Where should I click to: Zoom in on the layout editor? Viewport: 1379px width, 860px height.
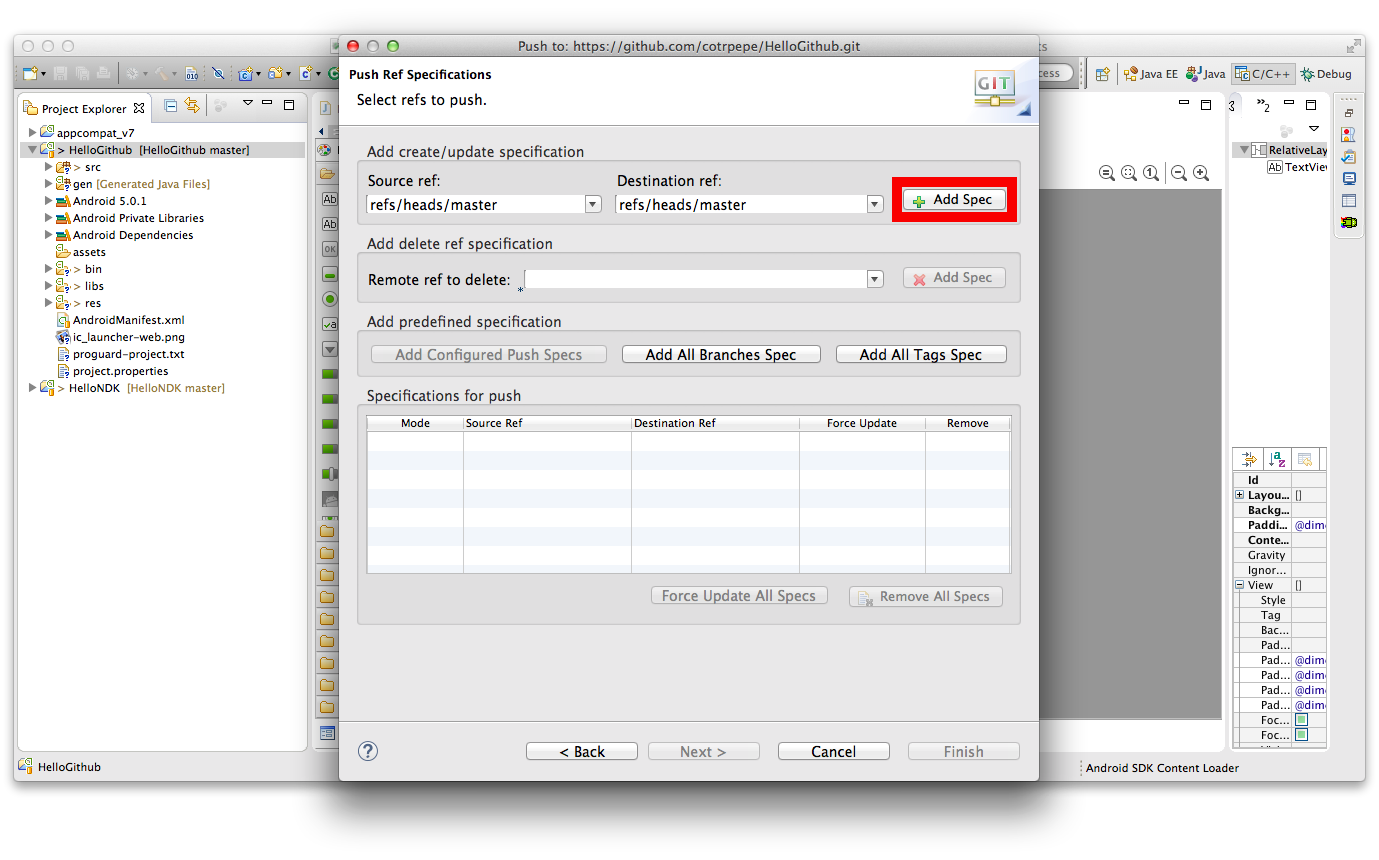(x=1201, y=173)
